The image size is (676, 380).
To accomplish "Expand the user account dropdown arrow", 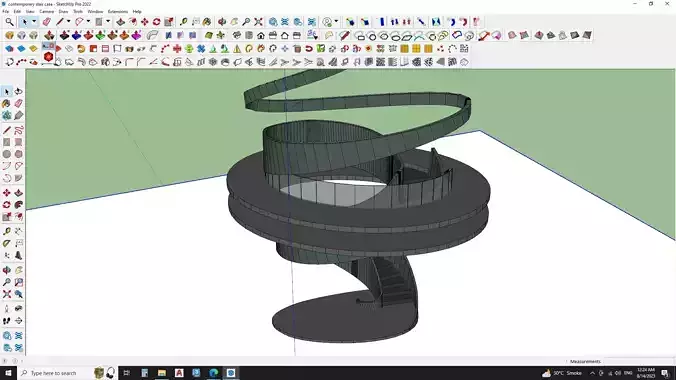I will (336, 22).
